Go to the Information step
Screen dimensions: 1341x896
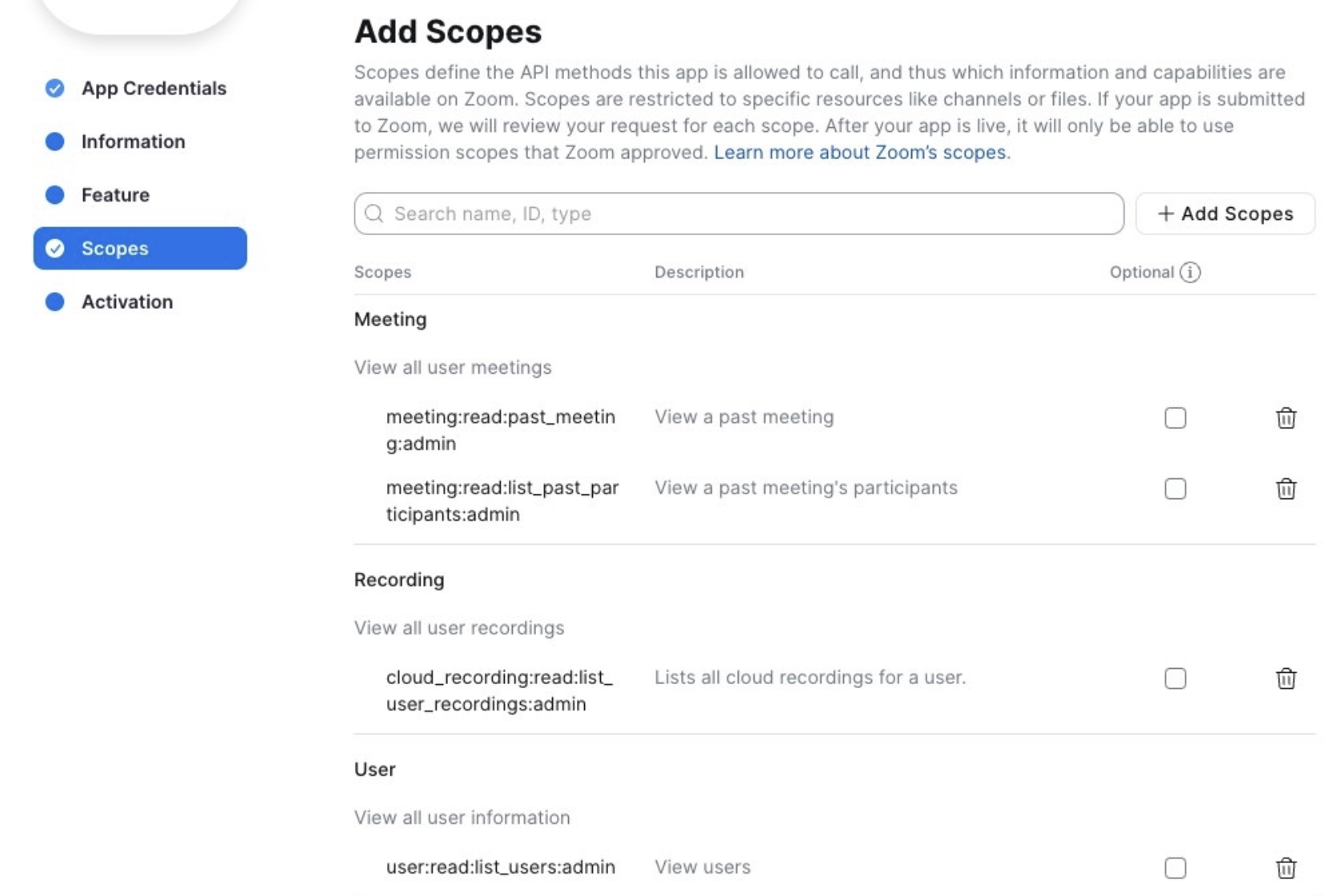click(133, 142)
